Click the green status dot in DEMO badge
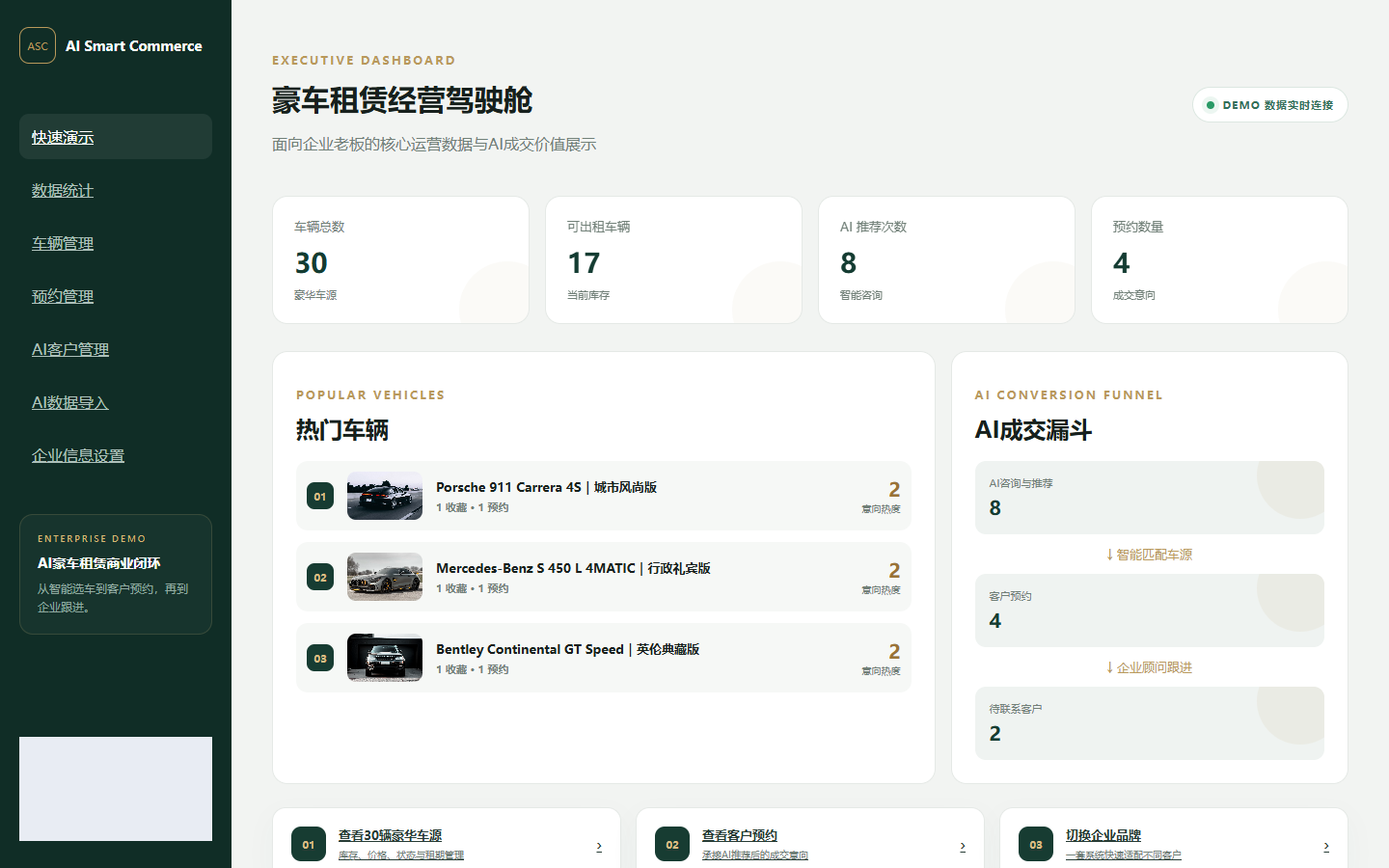This screenshot has width=1389, height=868. click(1211, 105)
